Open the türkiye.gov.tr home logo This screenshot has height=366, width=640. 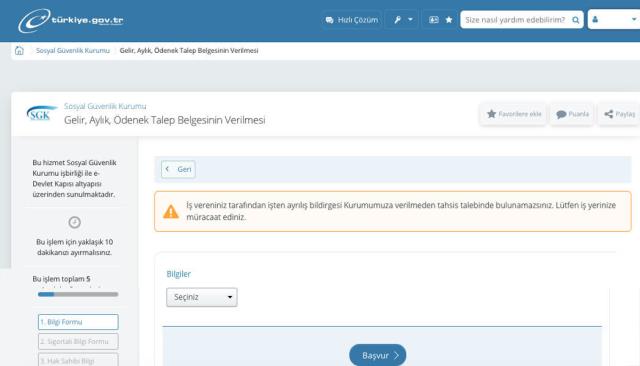(x=71, y=20)
